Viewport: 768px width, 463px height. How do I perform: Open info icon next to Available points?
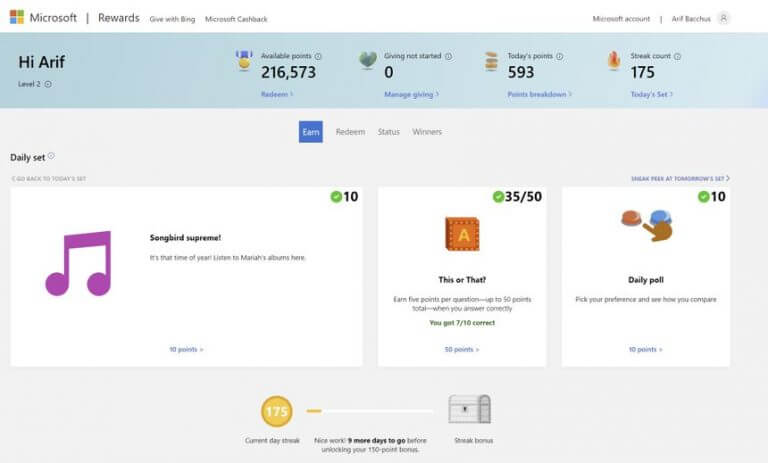[318, 56]
